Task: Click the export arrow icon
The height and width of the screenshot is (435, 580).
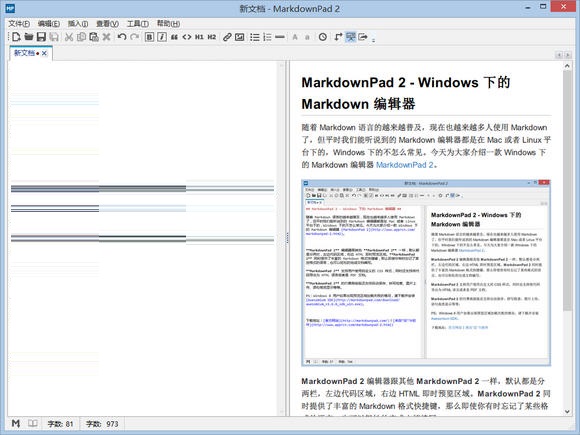Action: click(363, 37)
